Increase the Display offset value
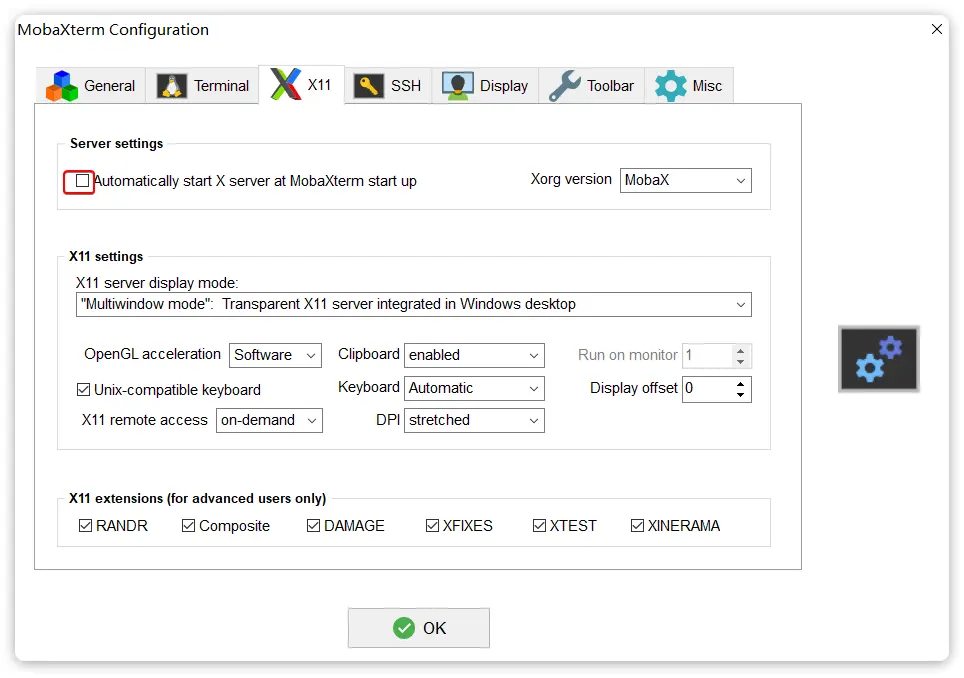Screen dimensions: 964x678 pos(740,383)
